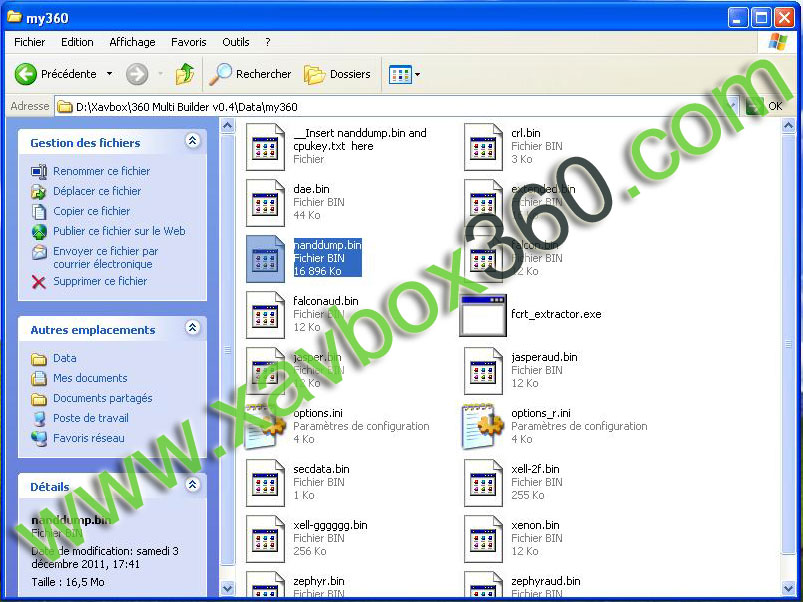Minimize the my360 window
The image size is (803, 602).
737,18
